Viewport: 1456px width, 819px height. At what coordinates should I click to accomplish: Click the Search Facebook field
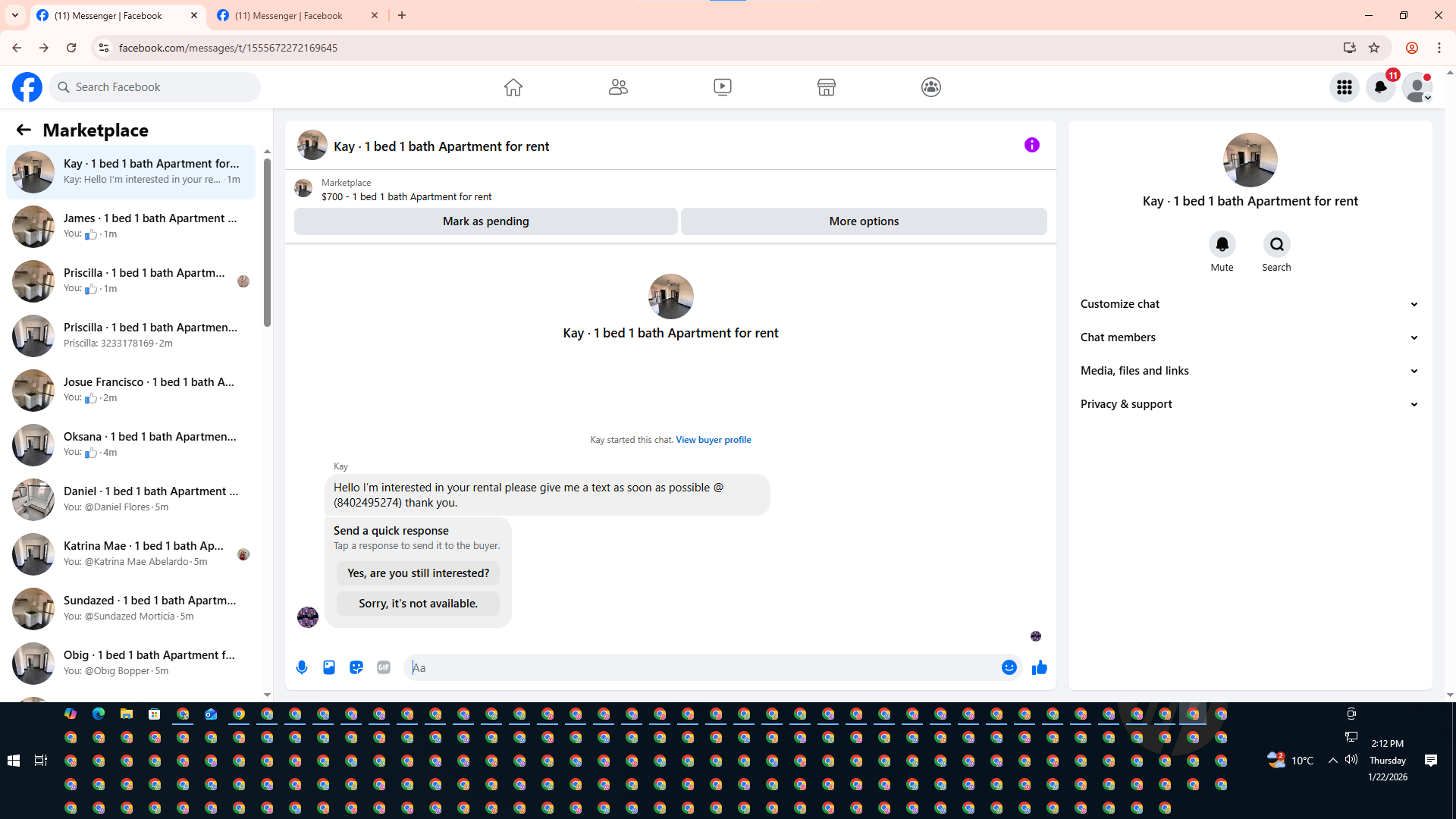click(x=155, y=87)
